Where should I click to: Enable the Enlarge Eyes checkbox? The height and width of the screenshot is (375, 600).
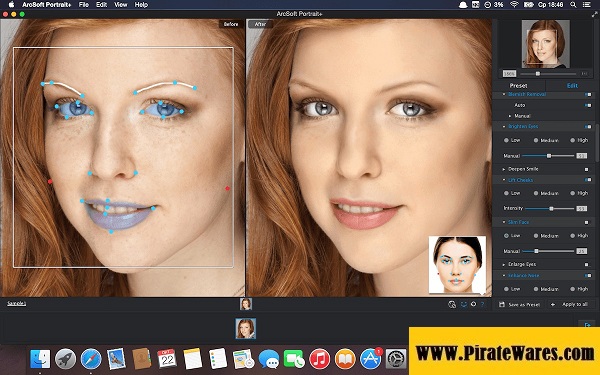point(587,264)
